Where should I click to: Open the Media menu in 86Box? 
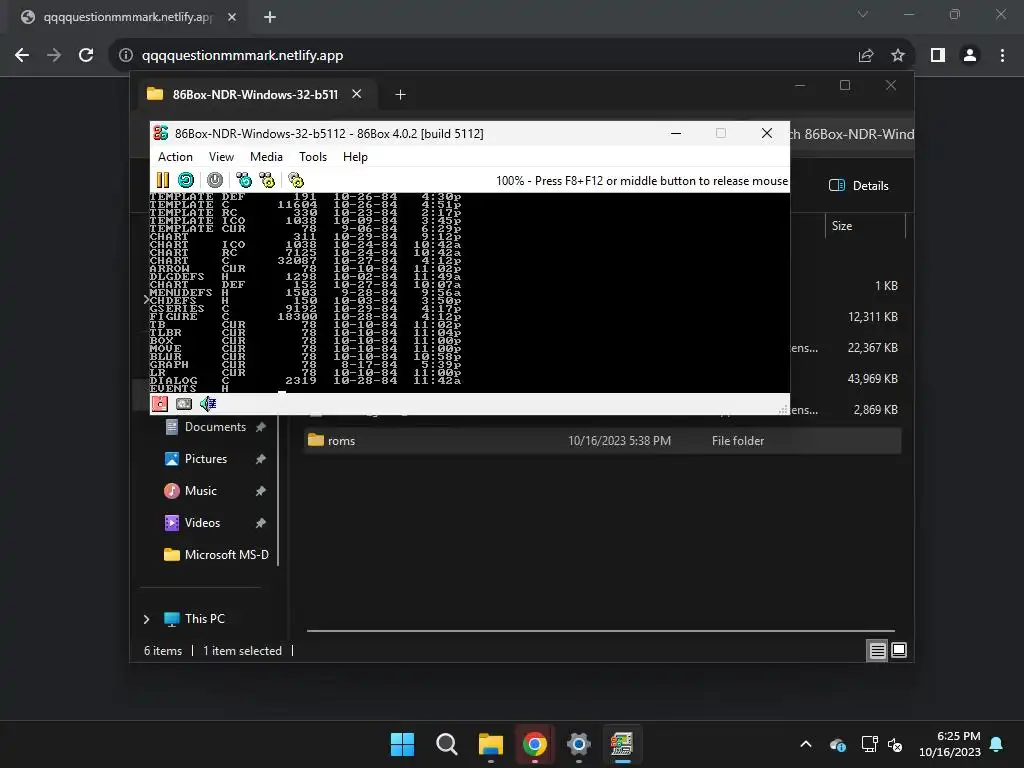point(266,157)
